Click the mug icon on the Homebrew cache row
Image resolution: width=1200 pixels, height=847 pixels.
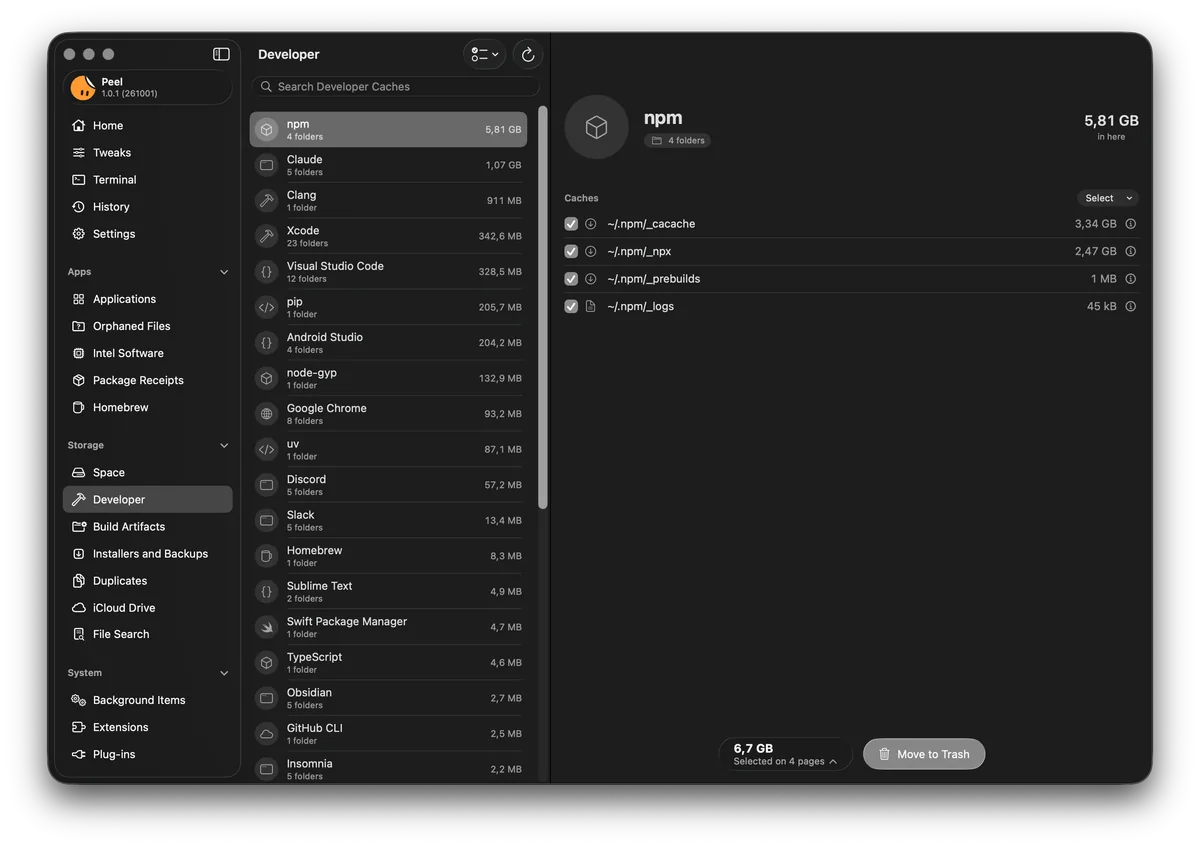tap(266, 556)
